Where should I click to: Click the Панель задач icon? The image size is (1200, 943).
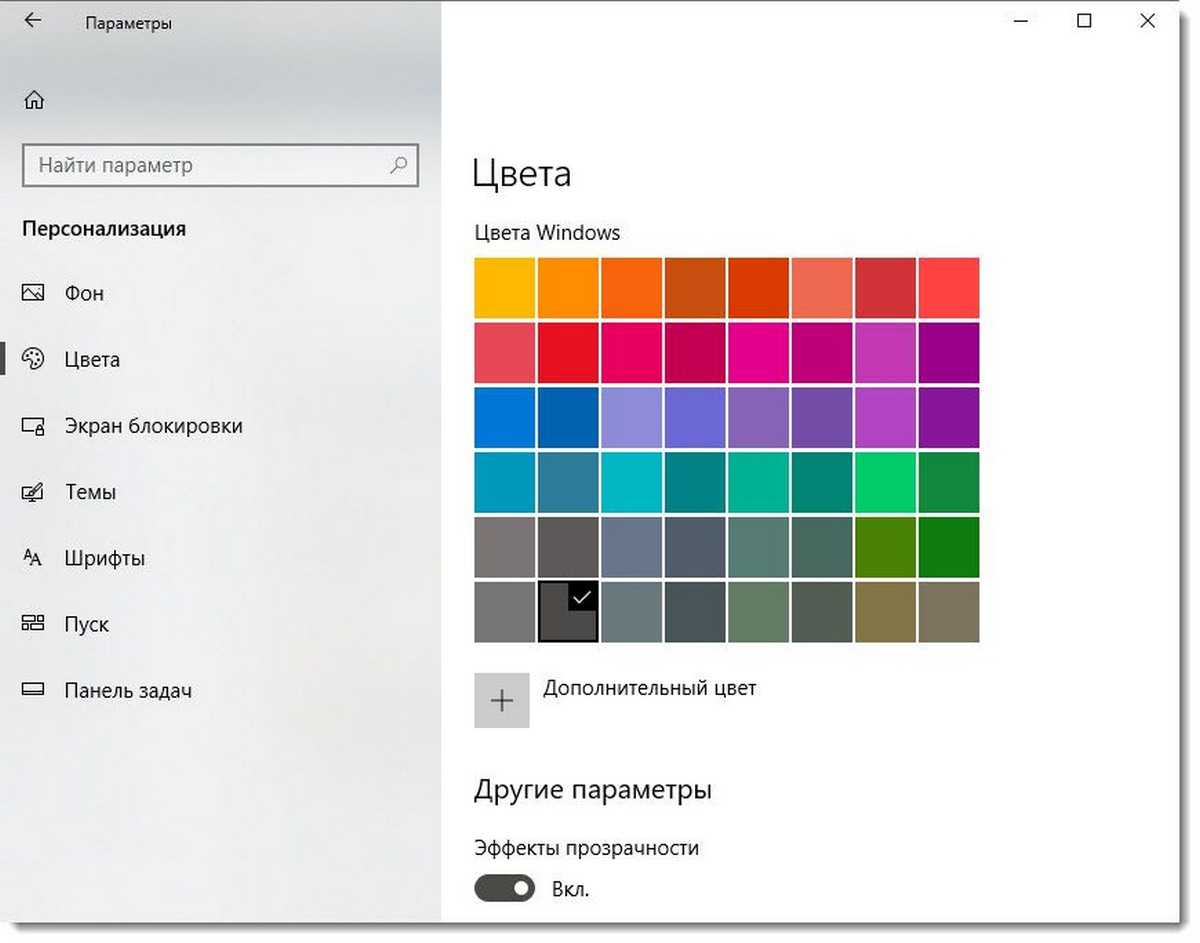pos(33,690)
